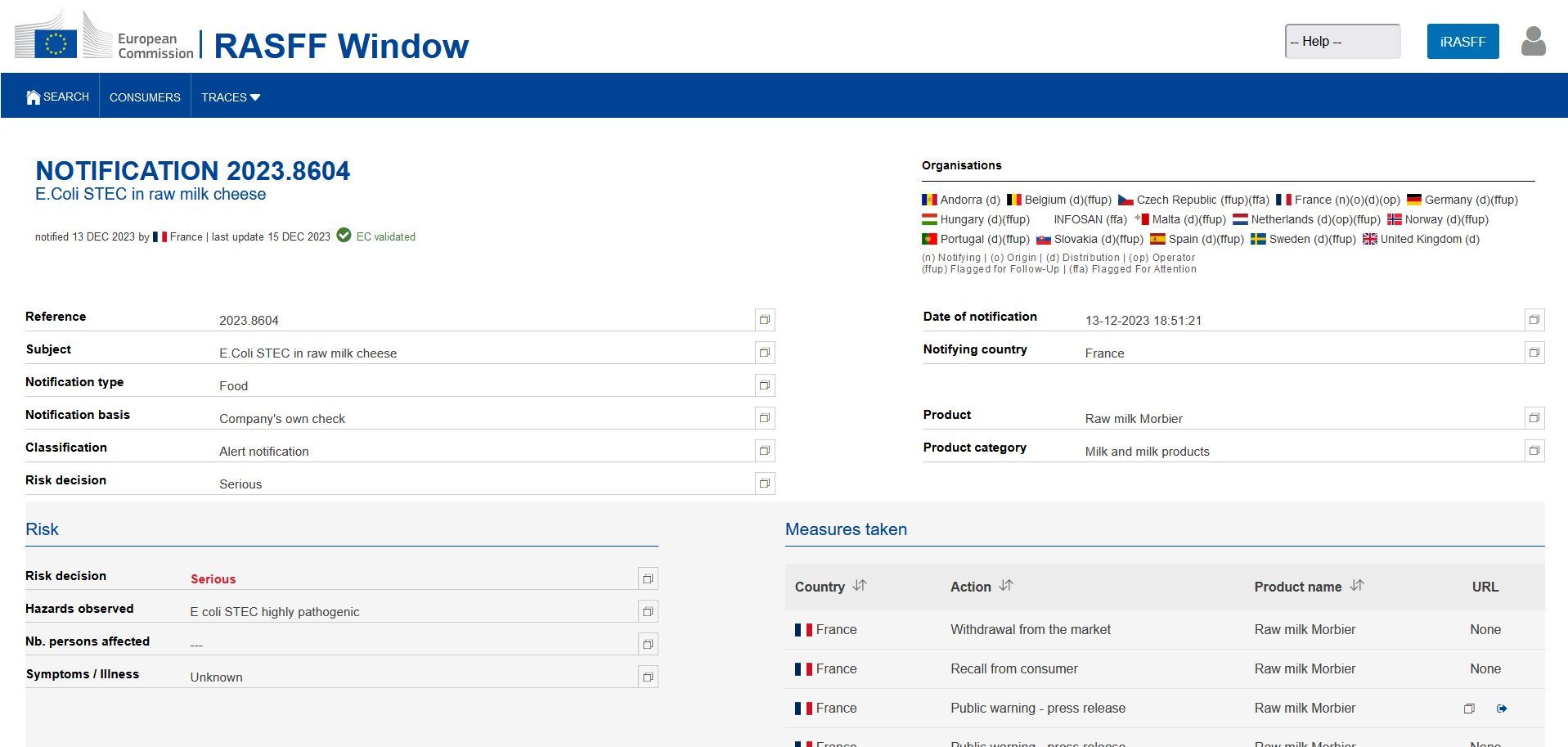Click the European Commission logo
This screenshot has height=747, width=1568.
coord(104,37)
